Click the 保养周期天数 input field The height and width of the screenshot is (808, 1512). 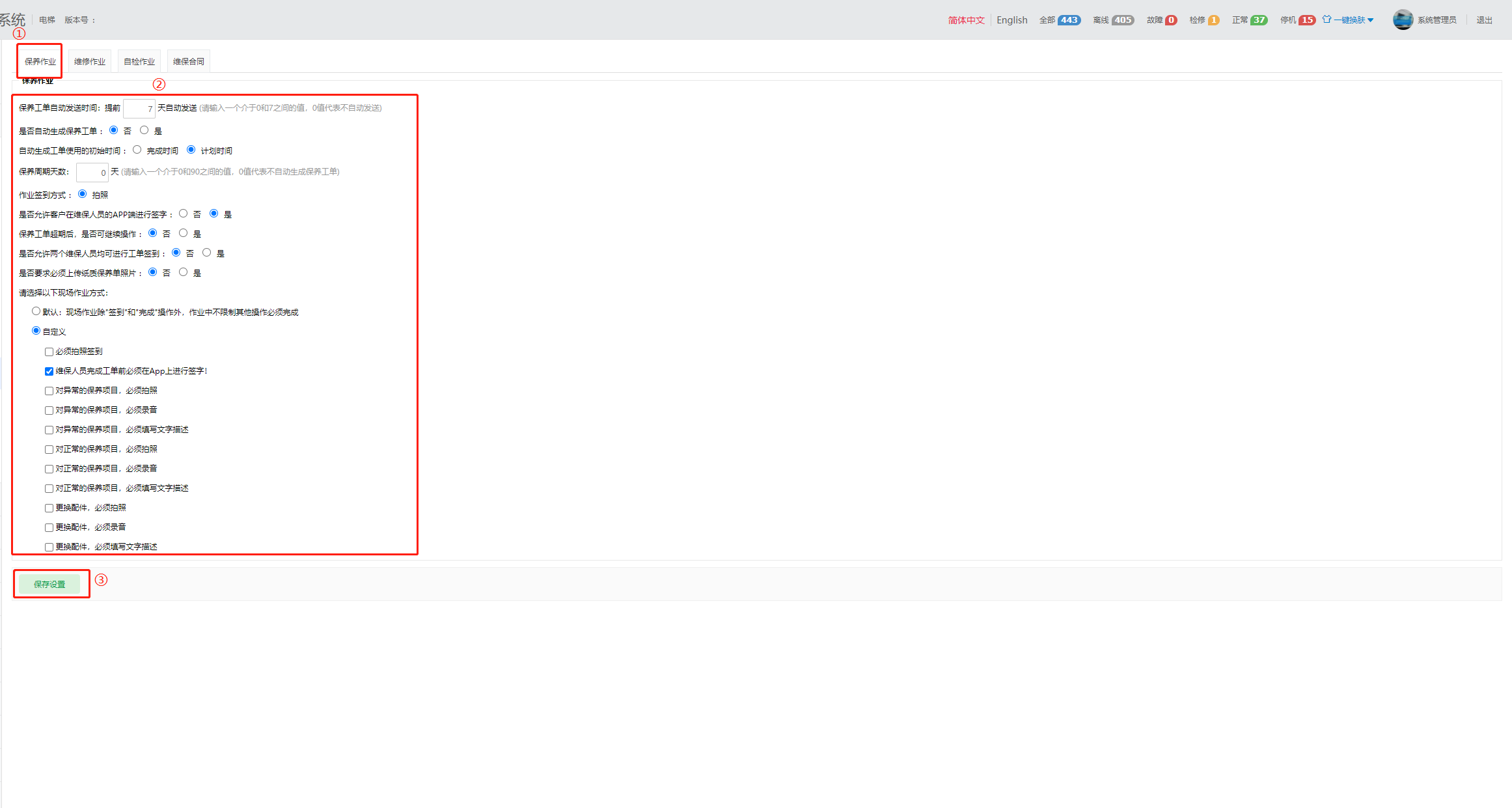(x=92, y=173)
